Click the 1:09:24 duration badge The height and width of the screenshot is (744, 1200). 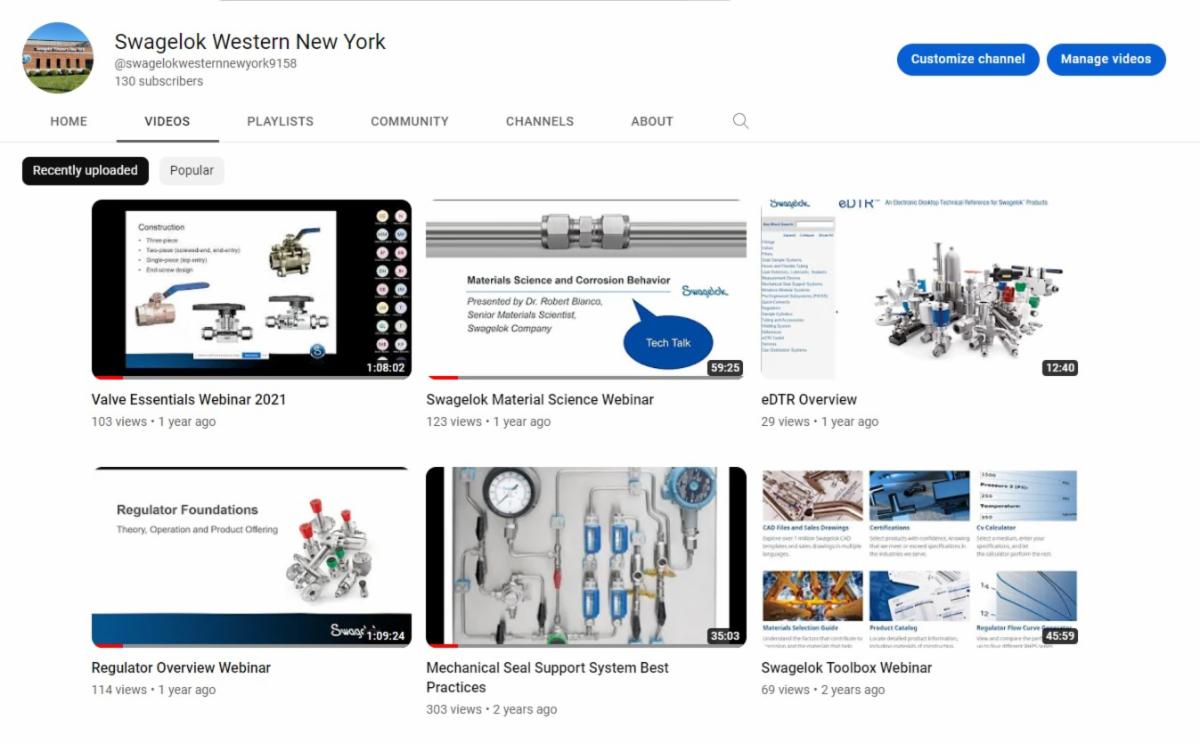[x=385, y=636]
